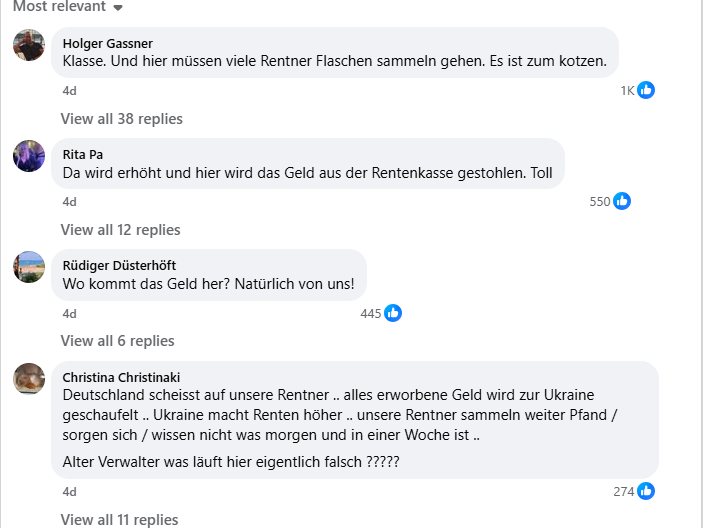Viewport: 703px width, 528px height.
Task: Click the 4d timestamp under Rita Pa's comment
Action: coord(69,201)
